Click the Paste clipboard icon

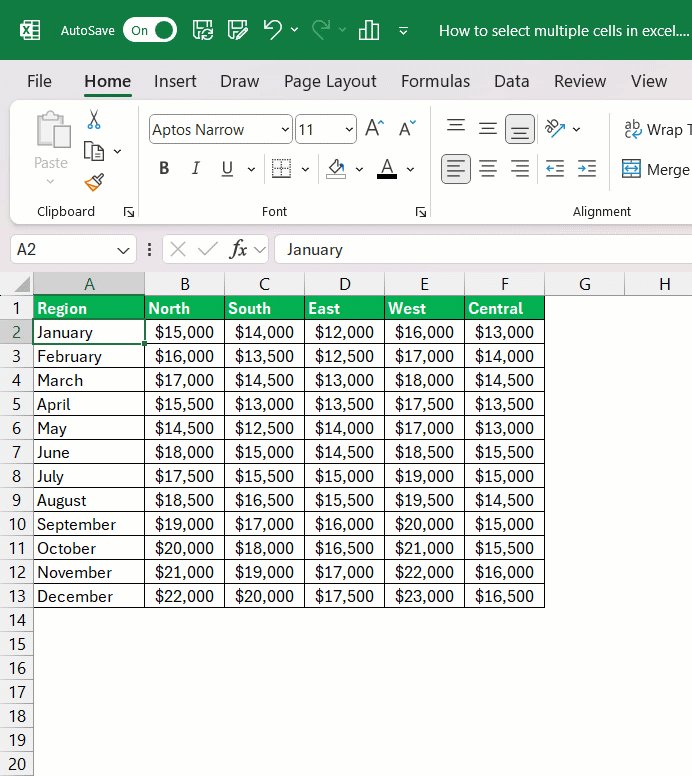point(53,130)
